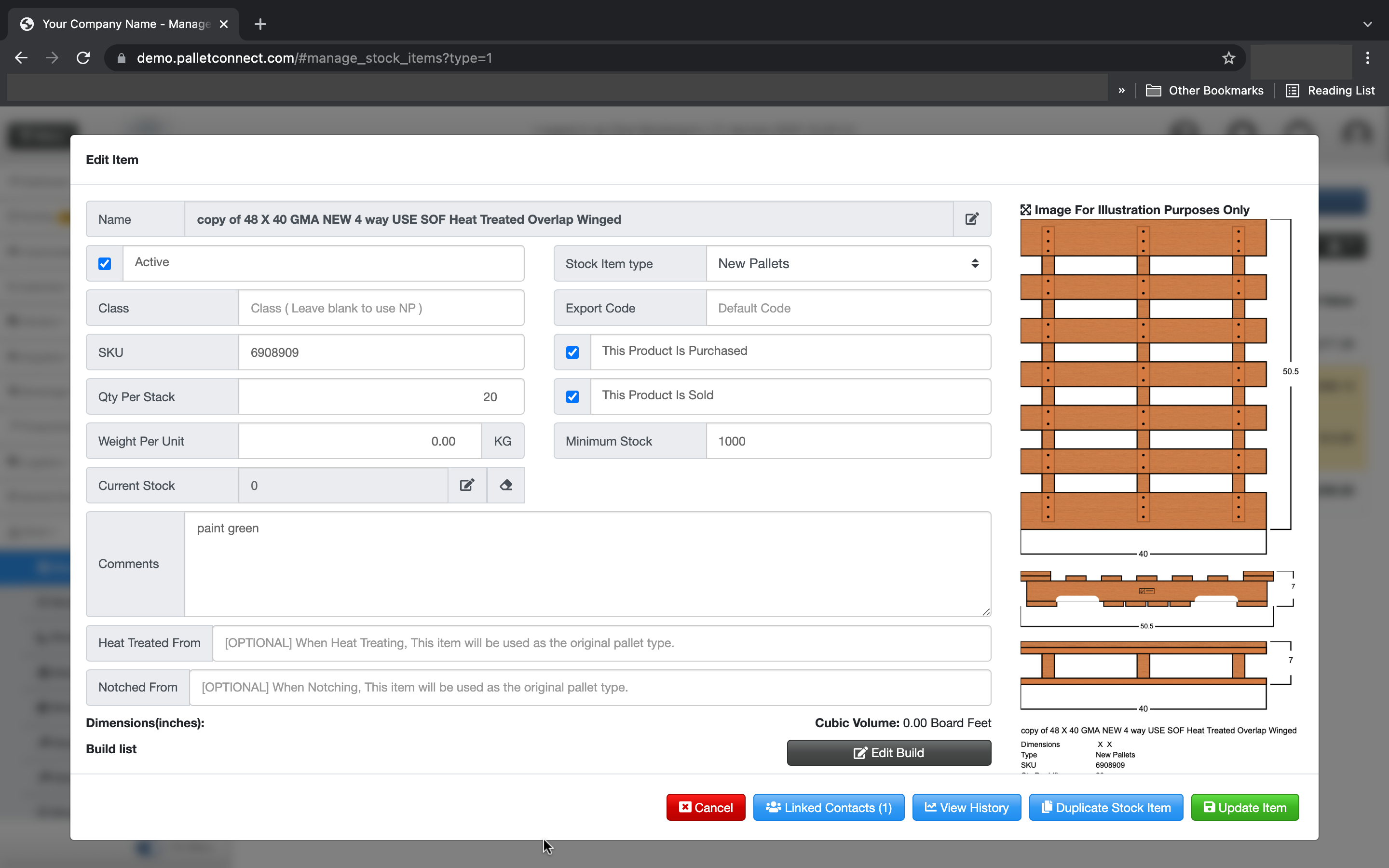Image resolution: width=1389 pixels, height=868 pixels.
Task: Disable This Product Is Purchased
Action: pyautogui.click(x=572, y=352)
